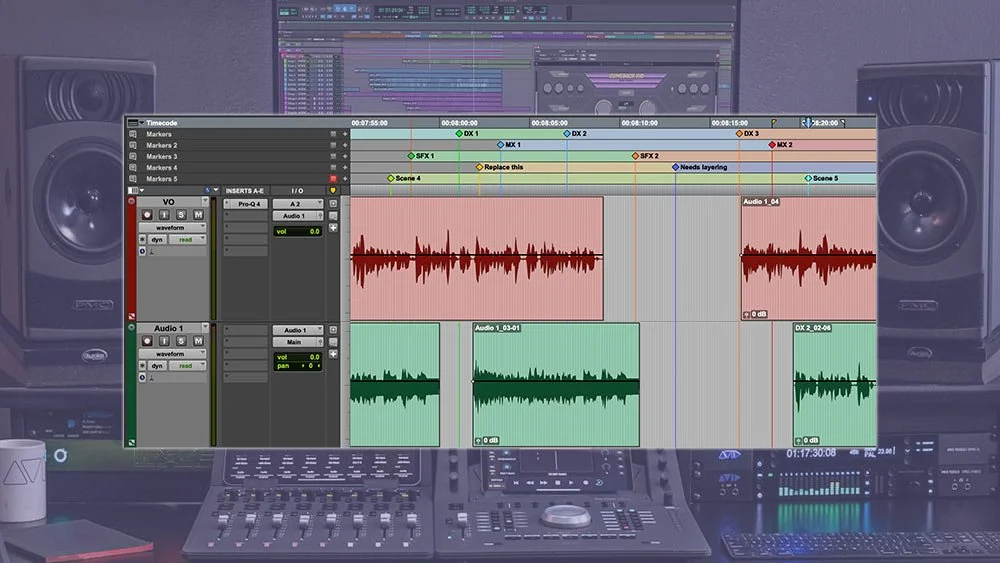Screen dimensions: 1000x563
Task: Record-enable the VO track
Action: click(x=147, y=215)
